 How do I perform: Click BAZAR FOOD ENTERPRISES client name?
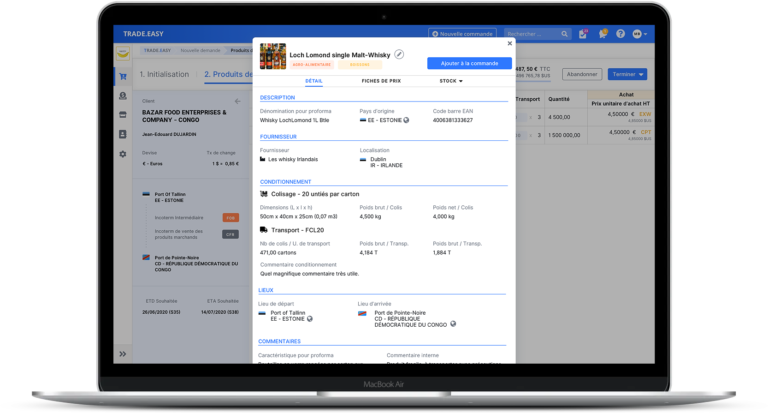[184, 116]
